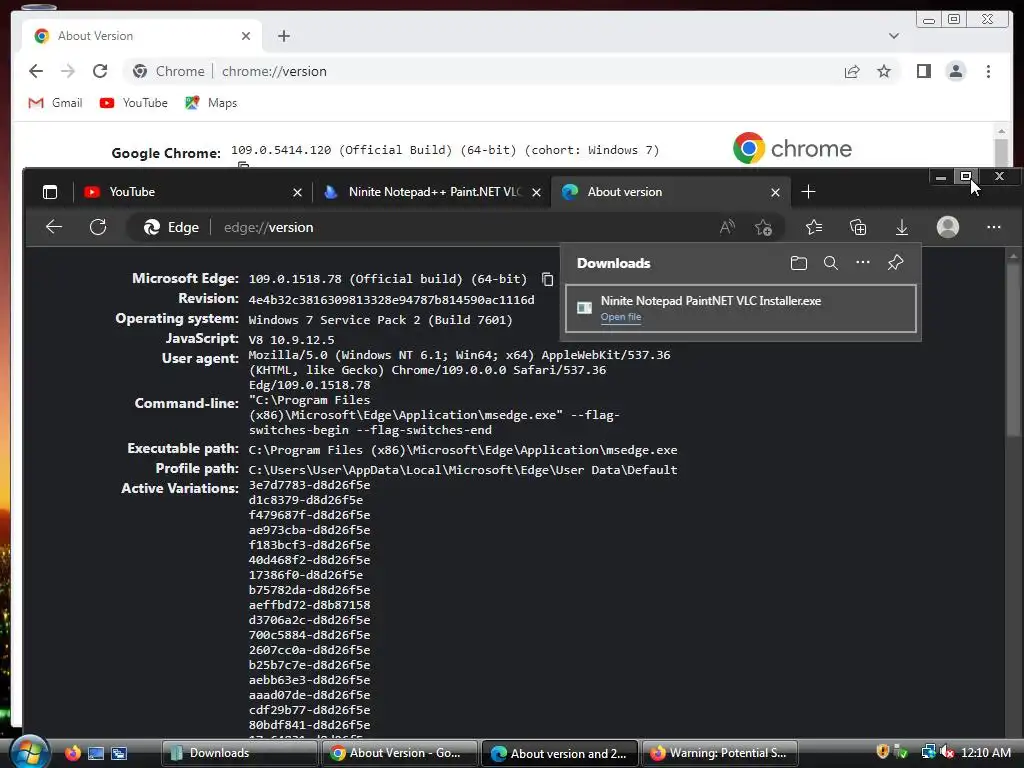
Task: Launch Firefox from the quick launch bar
Action: pyautogui.click(x=72, y=753)
